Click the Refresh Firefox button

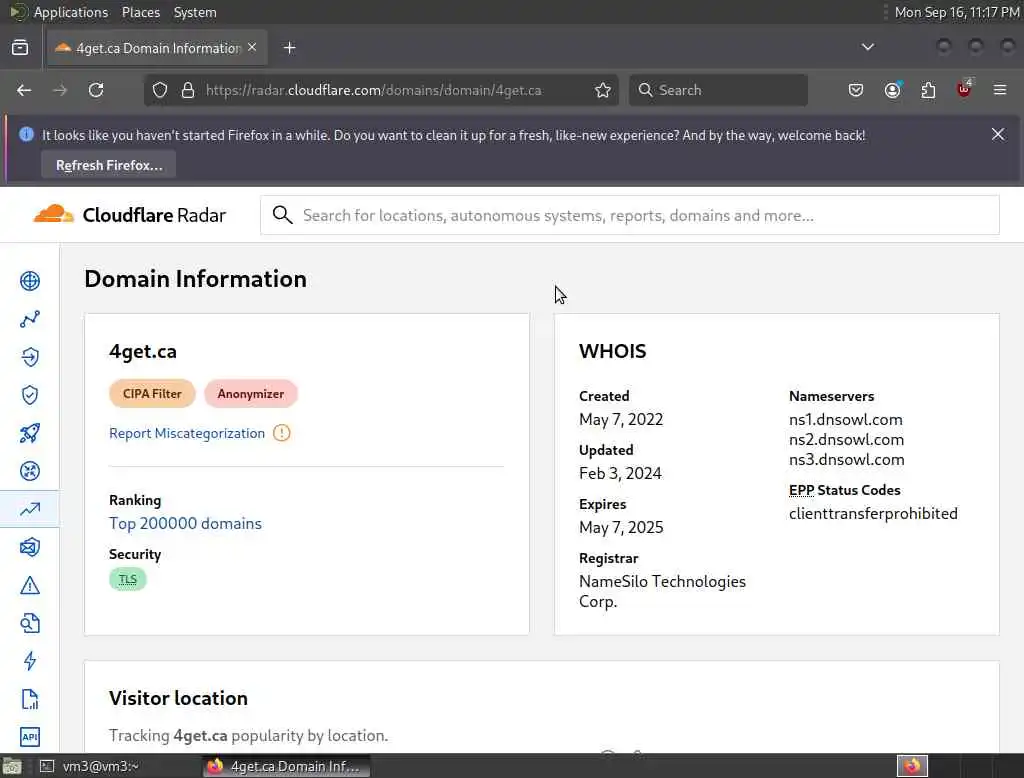[x=109, y=165]
